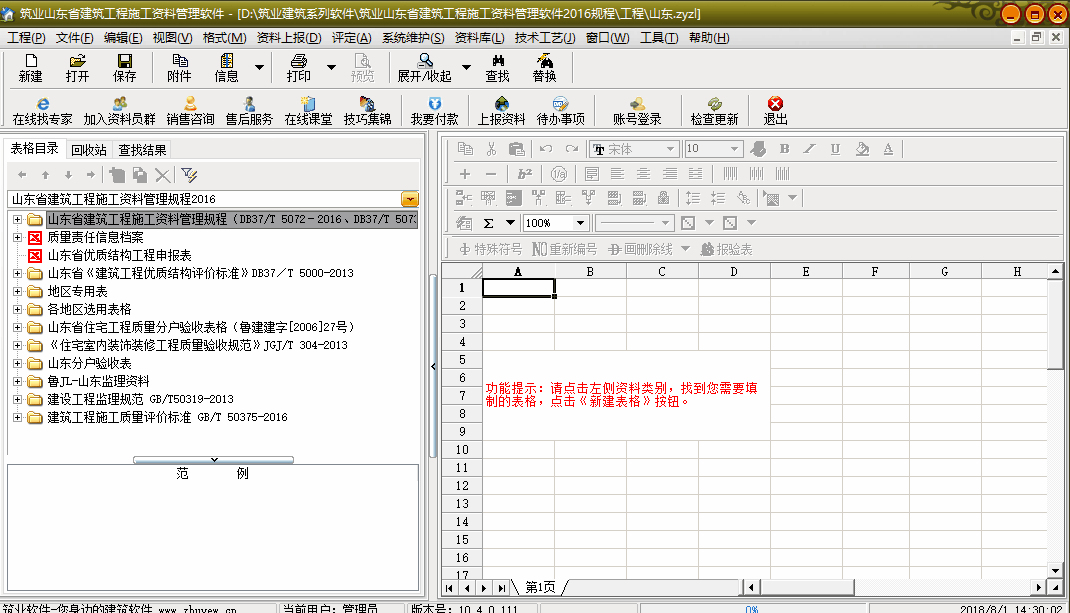Screen dimensions: 1070x613
Task: Open 在线找专家 online expert icon
Action: tap(42, 110)
